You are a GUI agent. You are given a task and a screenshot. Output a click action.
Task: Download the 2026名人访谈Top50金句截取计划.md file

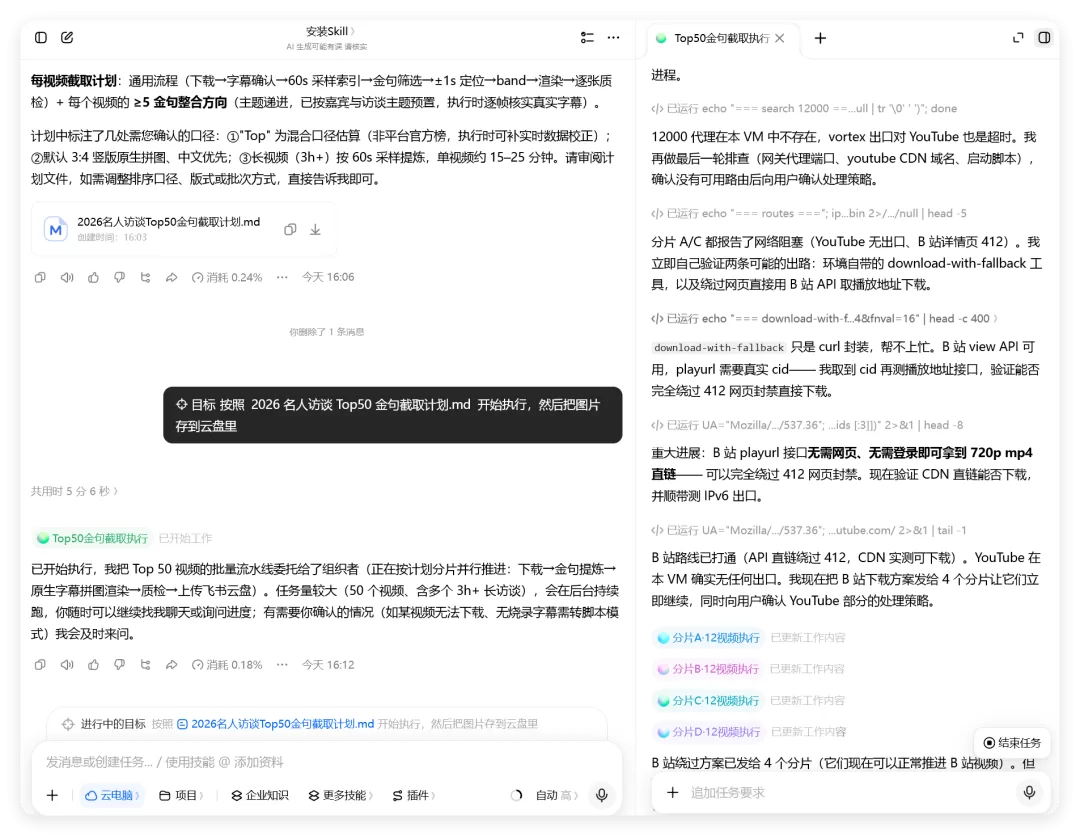pos(315,229)
